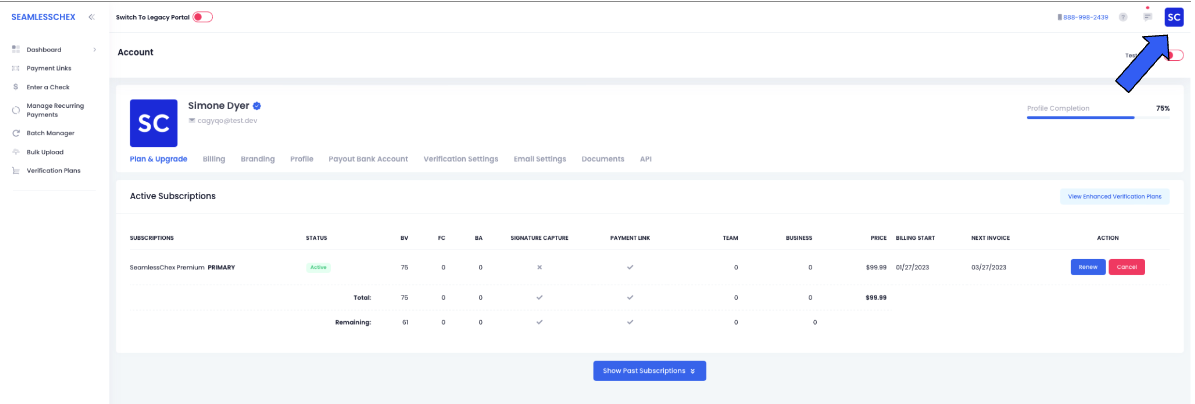Open the Email Settings tab

coord(540,159)
